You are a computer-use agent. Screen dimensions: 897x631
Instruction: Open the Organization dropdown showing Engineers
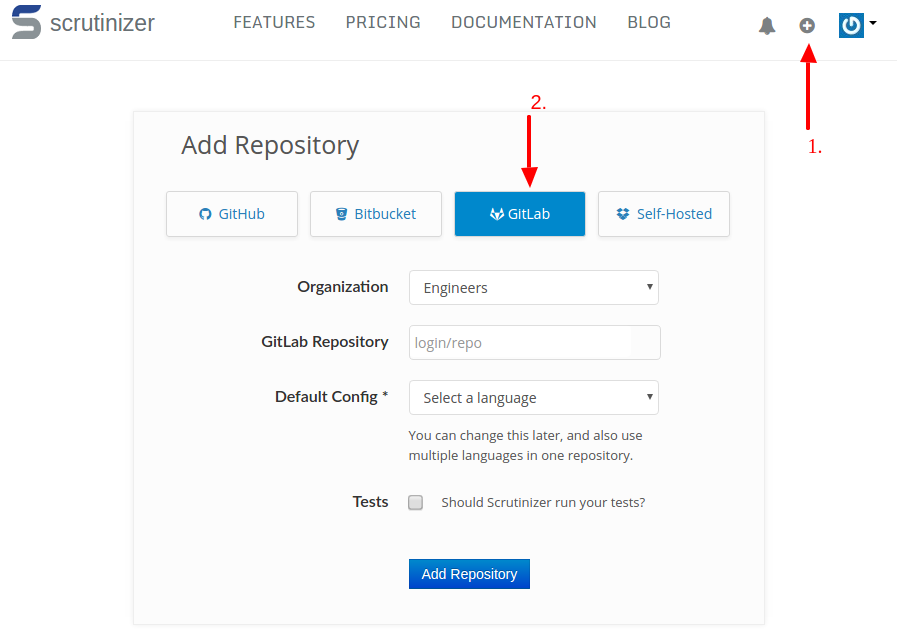click(534, 288)
